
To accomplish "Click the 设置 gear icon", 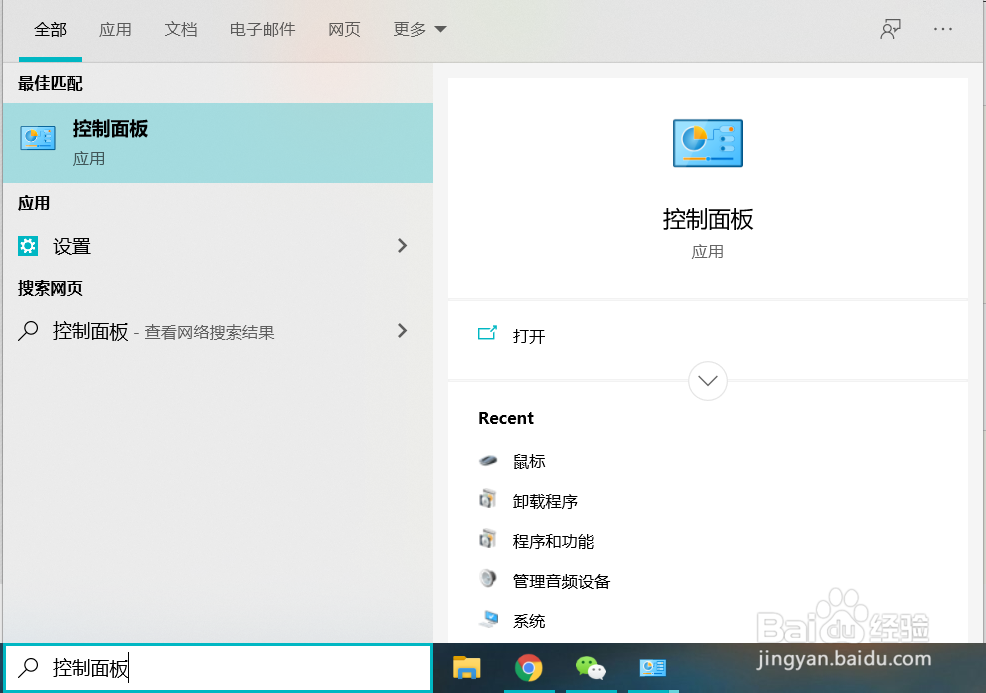I will point(28,246).
